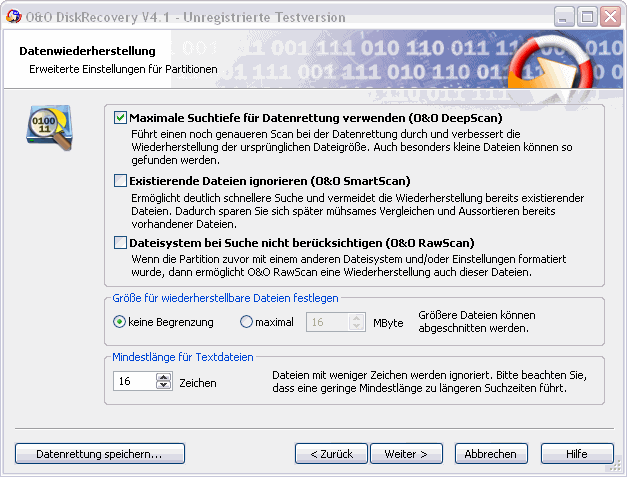Click the SmartScan description paragraph
This screenshot has width=627, height=477.
(358, 211)
